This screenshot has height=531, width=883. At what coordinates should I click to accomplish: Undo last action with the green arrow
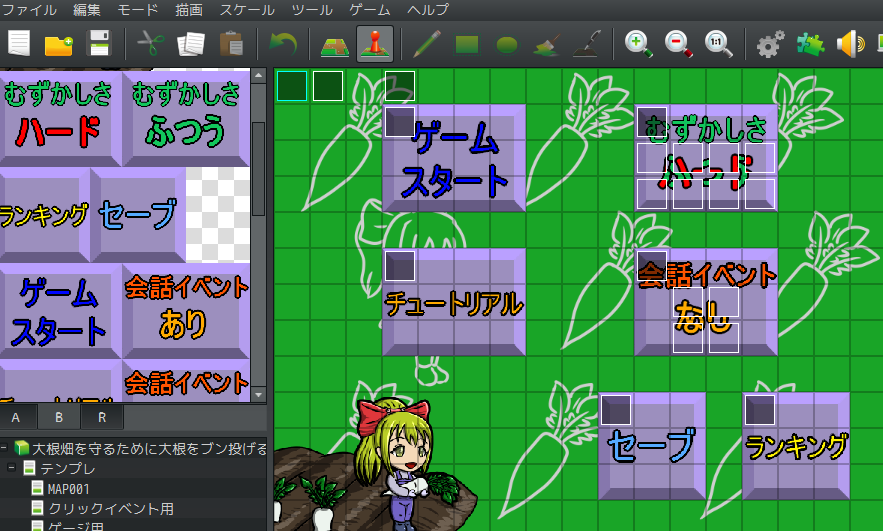pos(283,43)
